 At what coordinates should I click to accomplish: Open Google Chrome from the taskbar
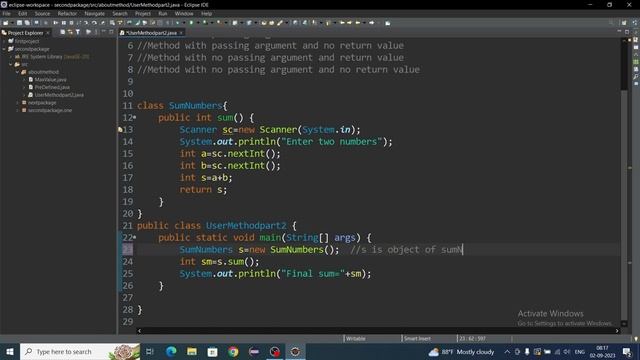[x=233, y=351]
